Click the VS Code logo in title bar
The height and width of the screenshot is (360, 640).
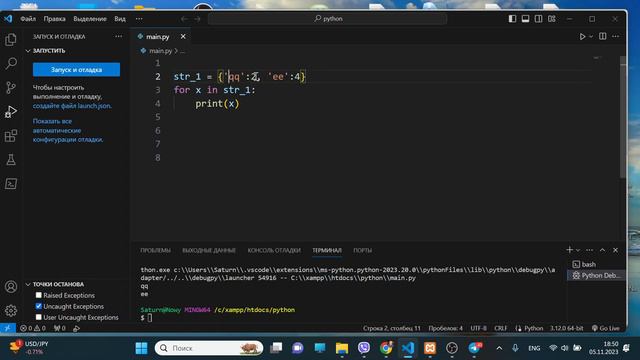click(x=8, y=19)
